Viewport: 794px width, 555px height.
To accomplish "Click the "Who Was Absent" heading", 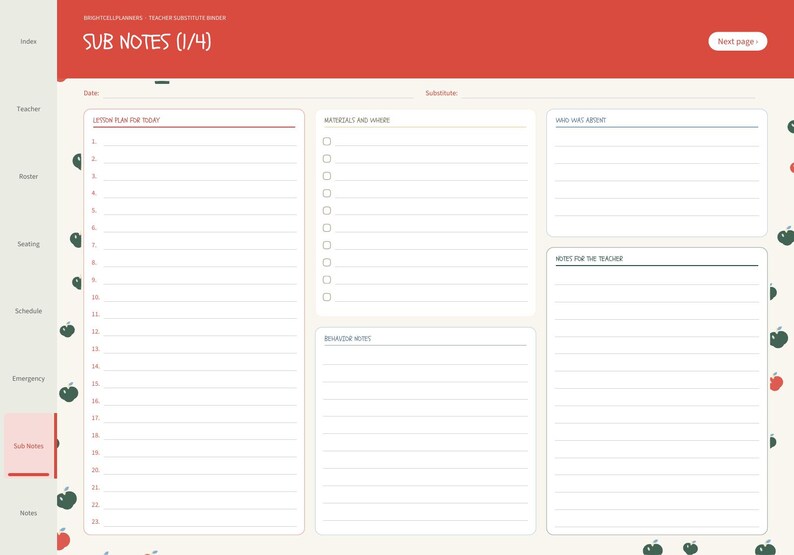I will (581, 120).
